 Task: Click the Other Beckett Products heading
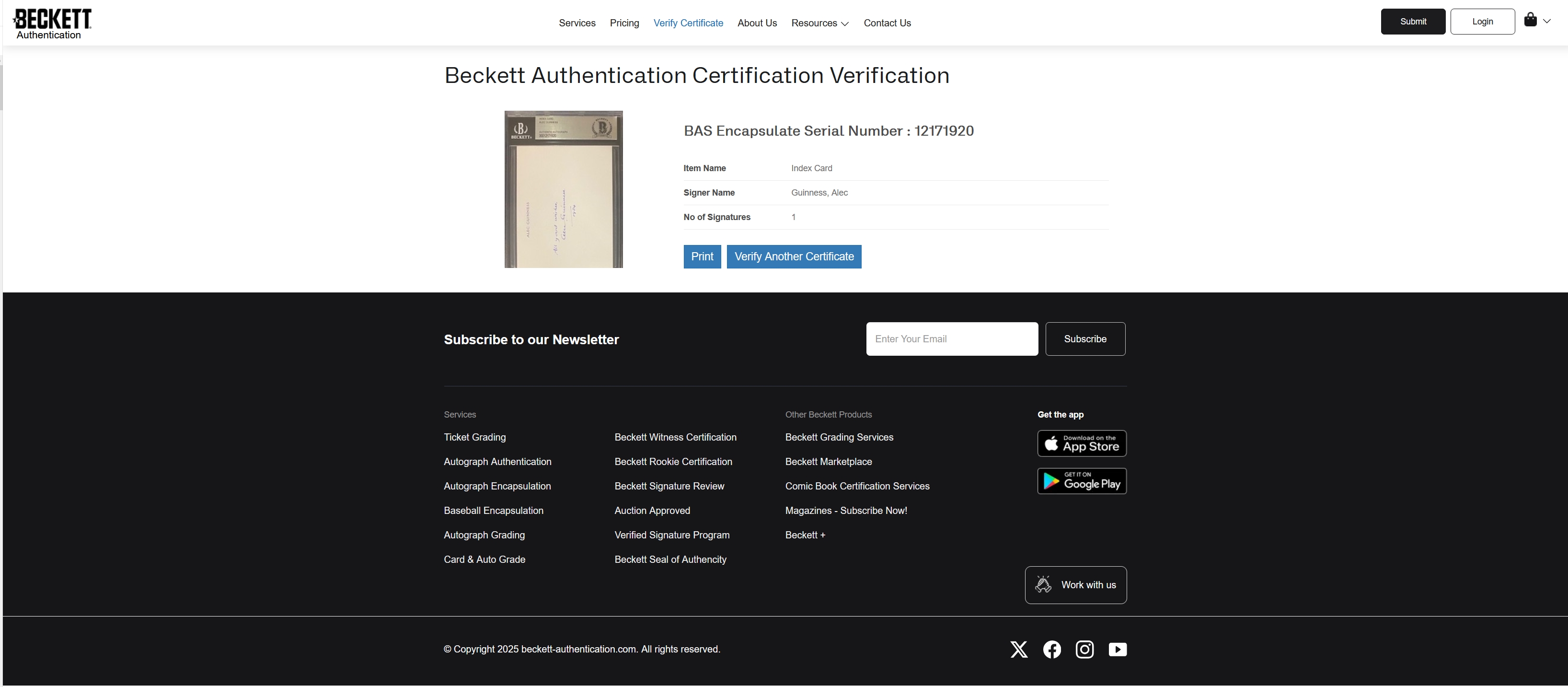[x=829, y=414]
